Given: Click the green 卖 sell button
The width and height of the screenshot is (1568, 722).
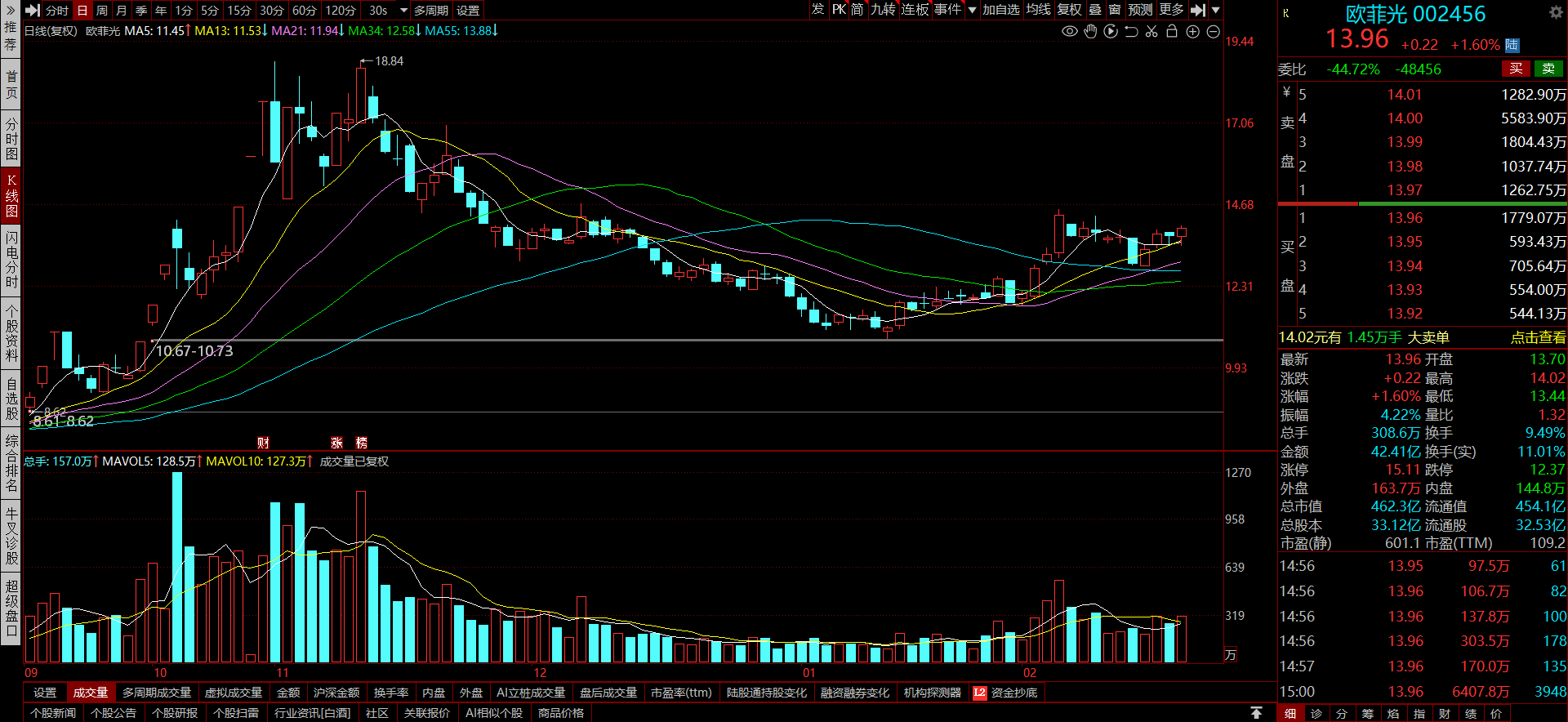Looking at the screenshot, I should 1548,69.
